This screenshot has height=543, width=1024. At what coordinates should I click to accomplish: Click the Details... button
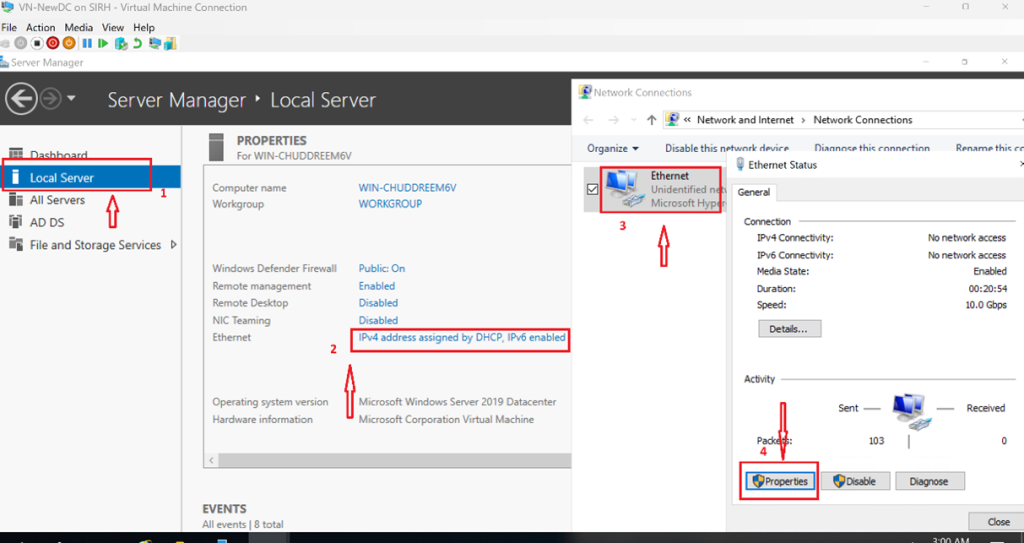pos(789,329)
